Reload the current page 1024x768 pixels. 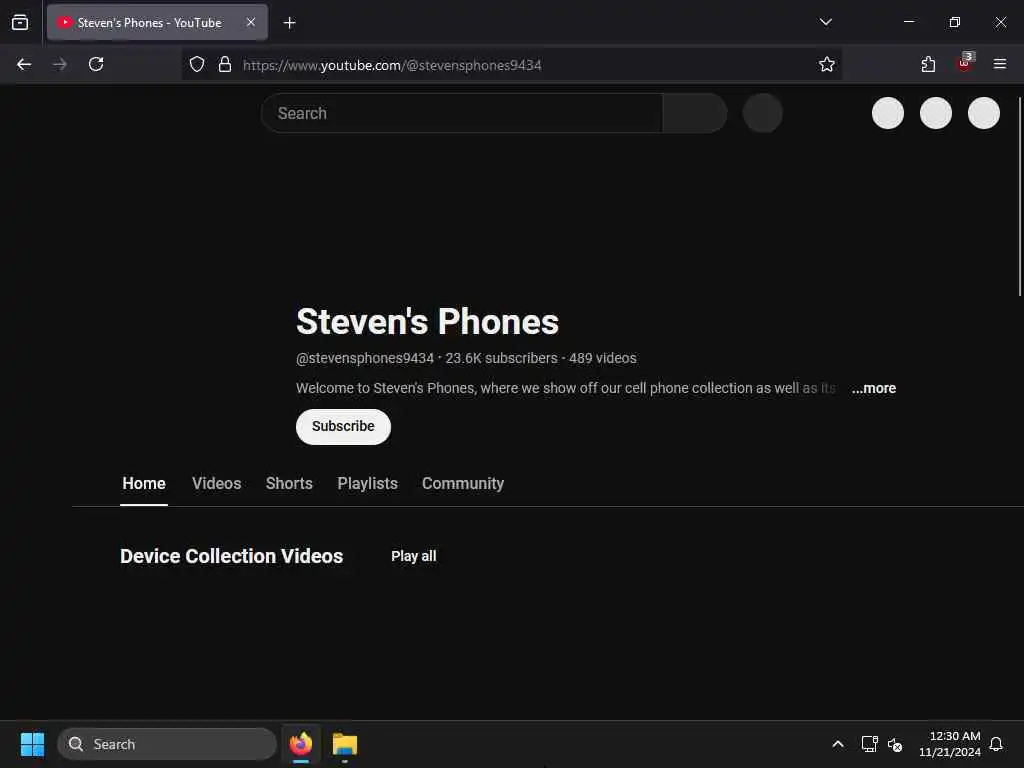96,64
